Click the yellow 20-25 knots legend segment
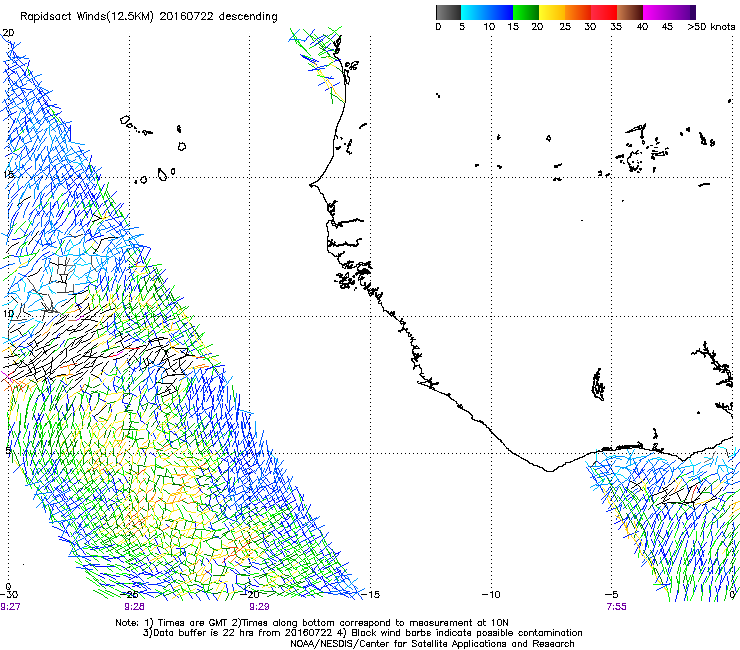This screenshot has height=650, width=740. tap(552, 12)
